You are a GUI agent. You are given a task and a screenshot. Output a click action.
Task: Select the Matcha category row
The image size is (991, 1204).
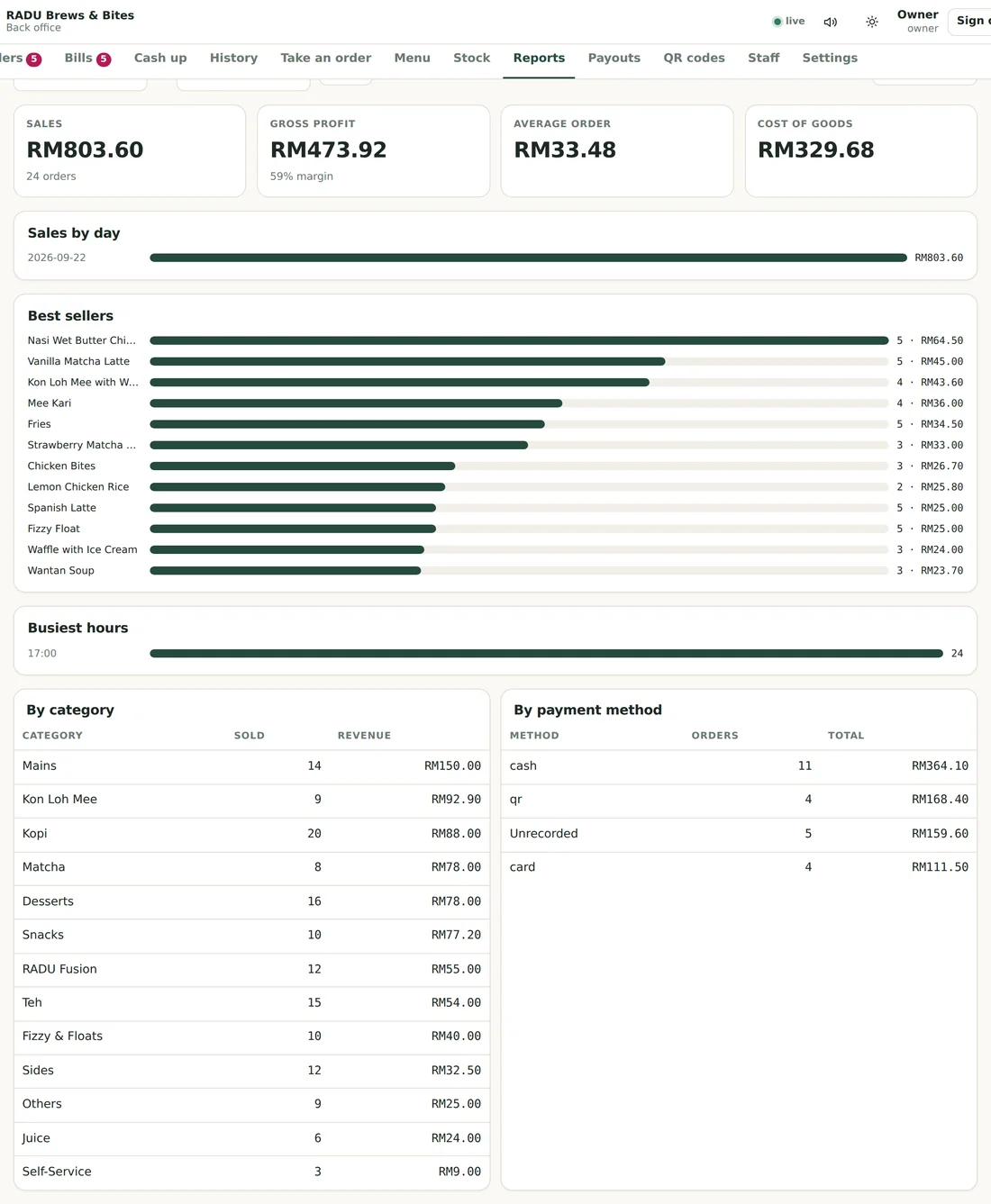click(251, 867)
